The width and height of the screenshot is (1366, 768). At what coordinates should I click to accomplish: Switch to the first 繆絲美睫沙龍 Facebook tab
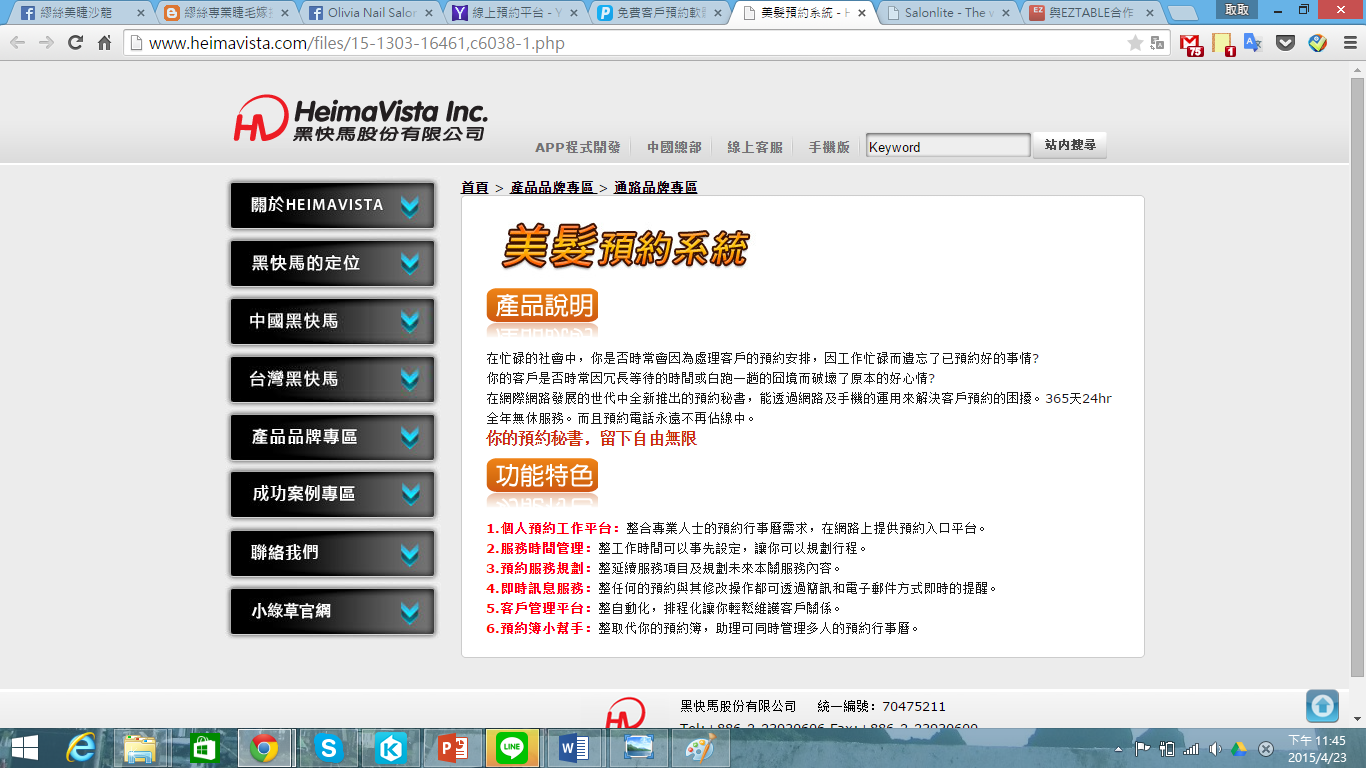click(80, 13)
